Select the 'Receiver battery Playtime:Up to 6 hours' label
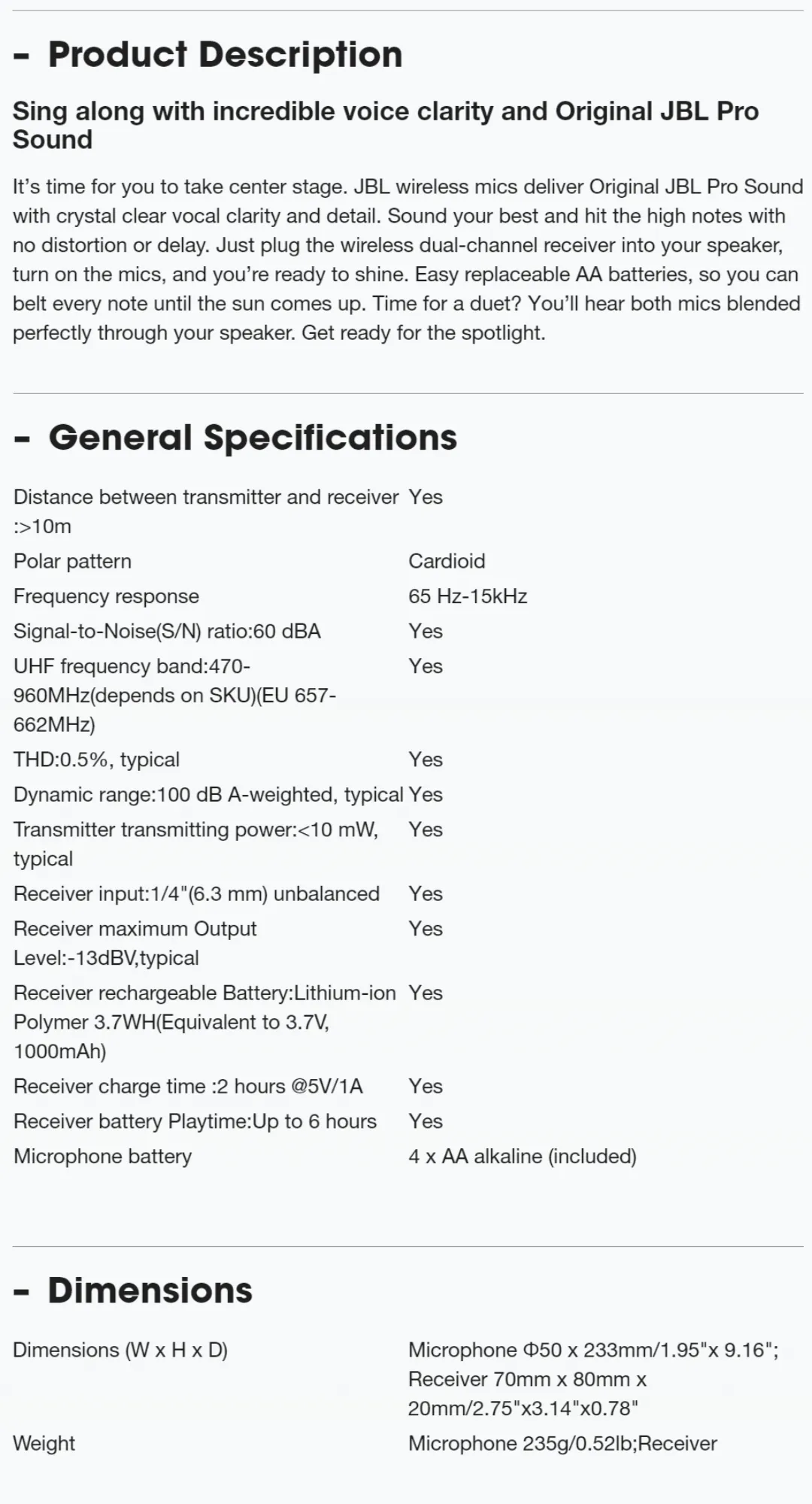The height and width of the screenshot is (1504, 812). pos(195,1121)
